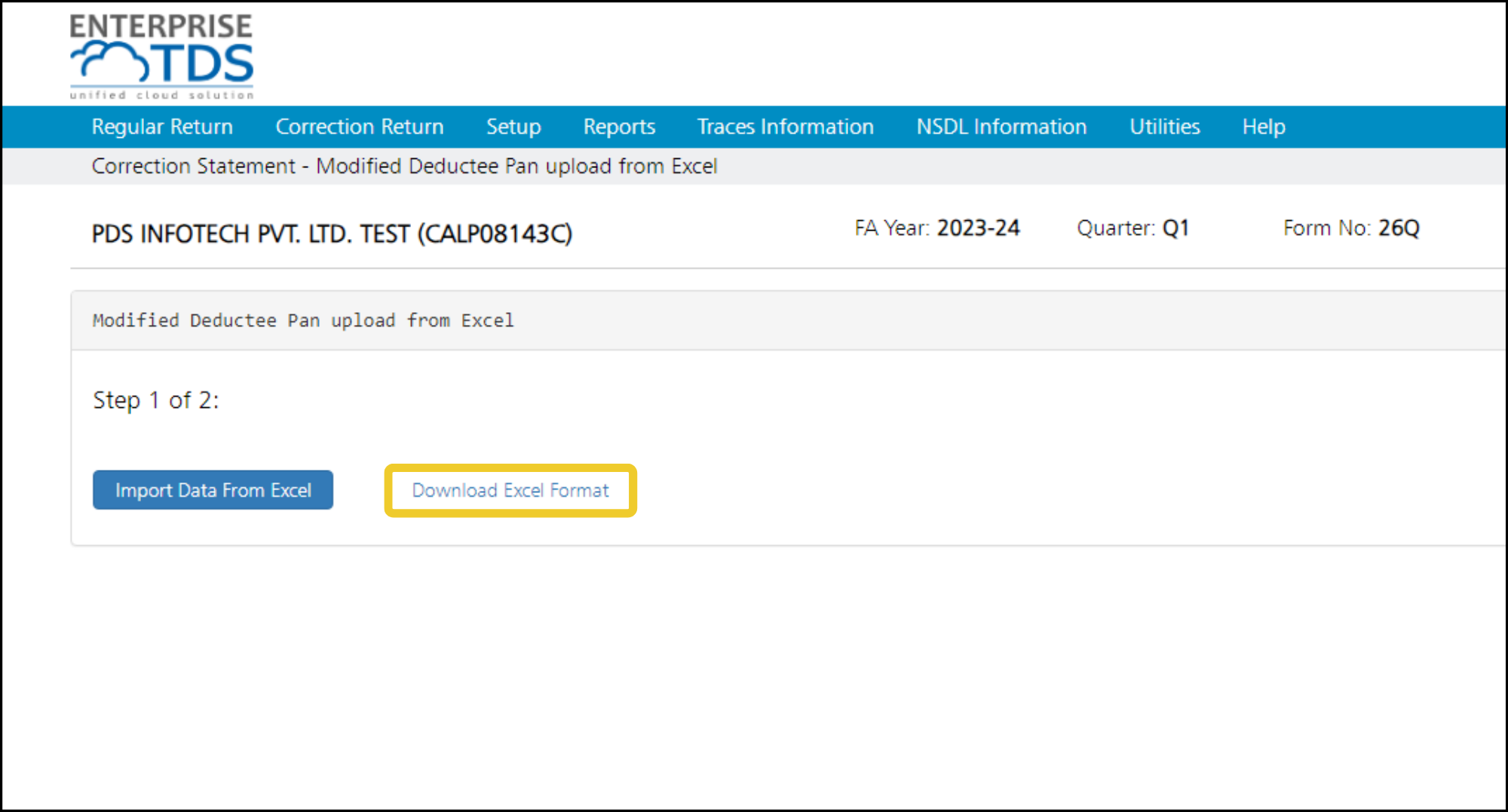Click the ENTERPRISE text in the logo
Image resolution: width=1508 pixels, height=812 pixels.
click(161, 26)
